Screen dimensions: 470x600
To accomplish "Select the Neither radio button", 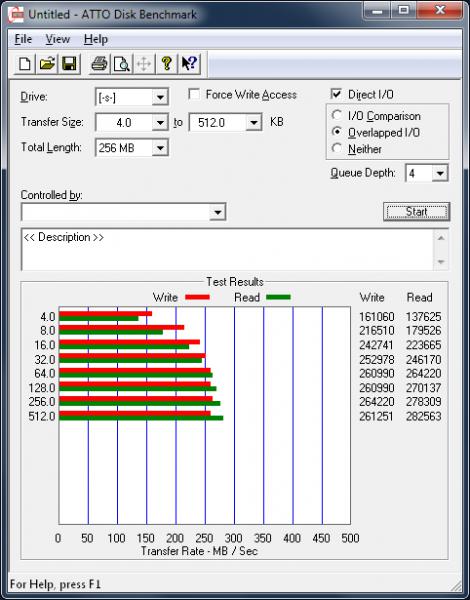I will tap(337, 148).
